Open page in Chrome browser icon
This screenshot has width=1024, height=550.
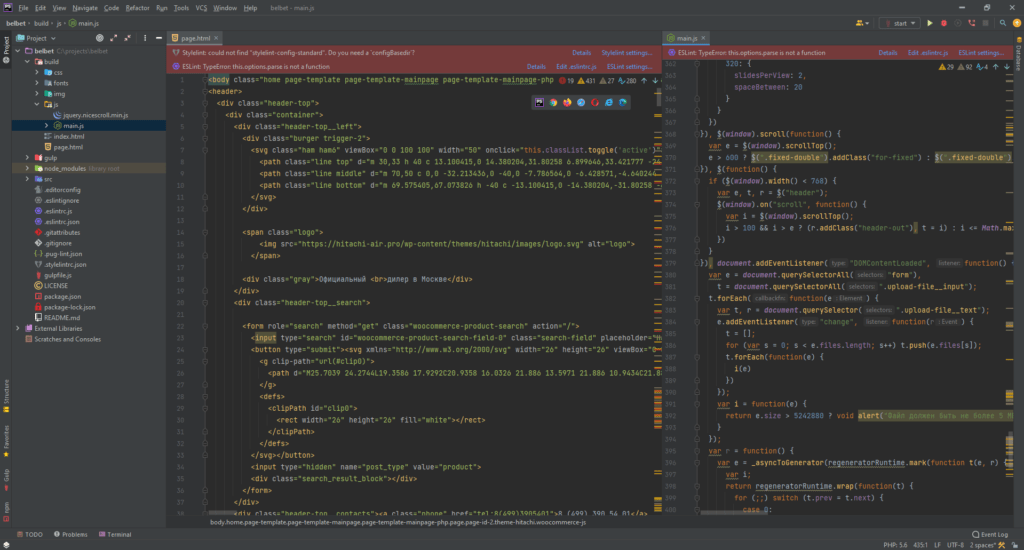[x=554, y=102]
